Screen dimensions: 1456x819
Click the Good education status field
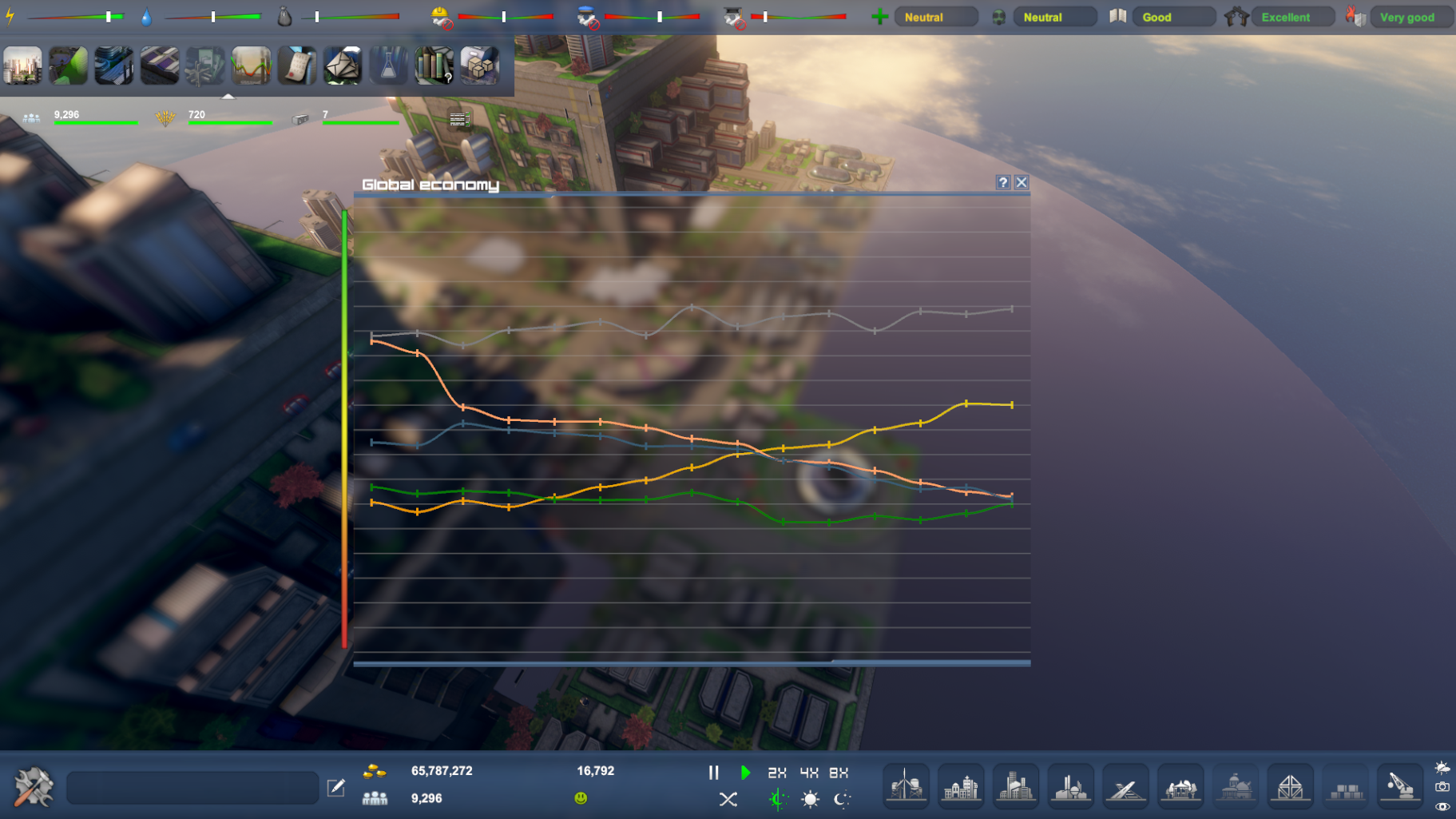tap(1174, 17)
